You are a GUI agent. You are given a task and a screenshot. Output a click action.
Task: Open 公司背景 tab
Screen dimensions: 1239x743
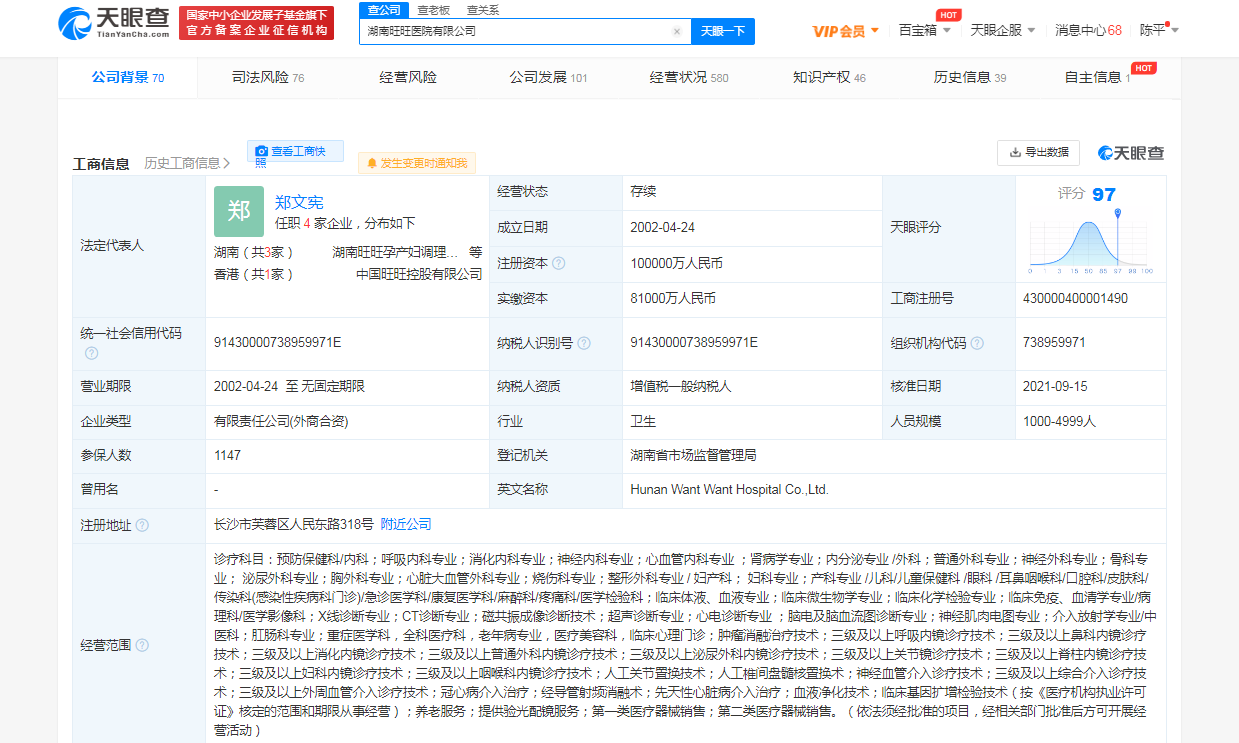[x=127, y=77]
